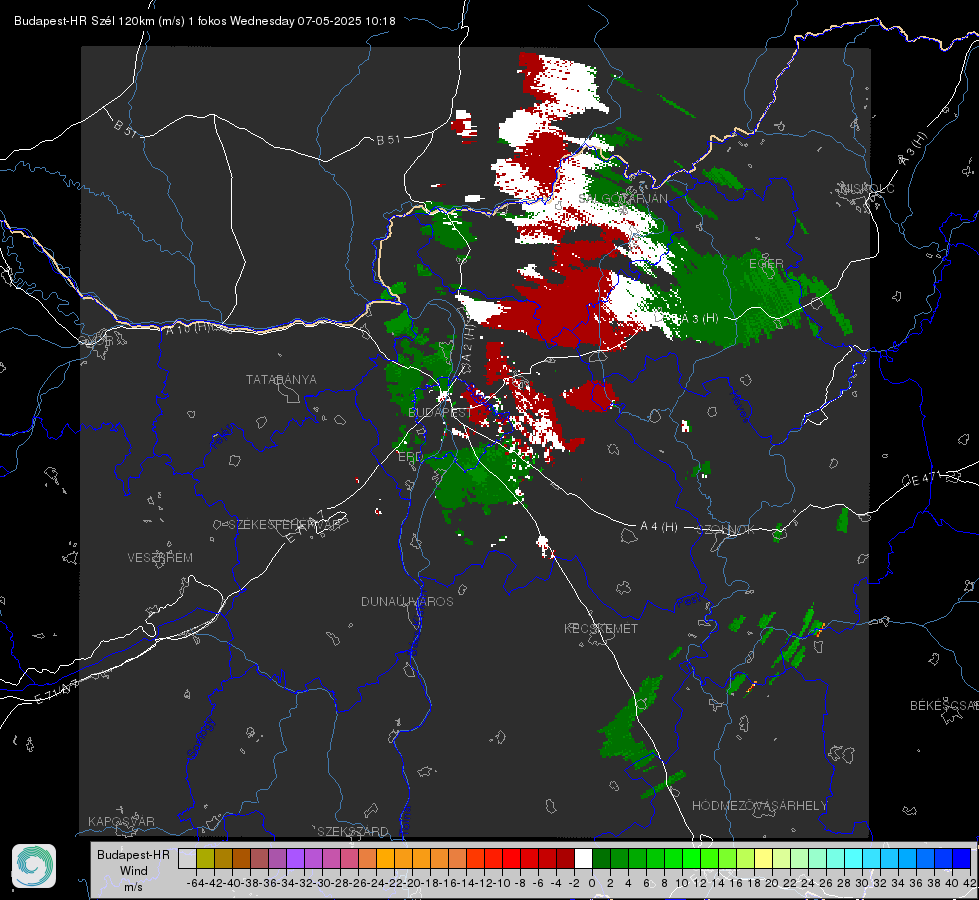Viewport: 979px width, 900px height.
Task: Select the blue swatch between 40 and 42
Action: click(962, 858)
